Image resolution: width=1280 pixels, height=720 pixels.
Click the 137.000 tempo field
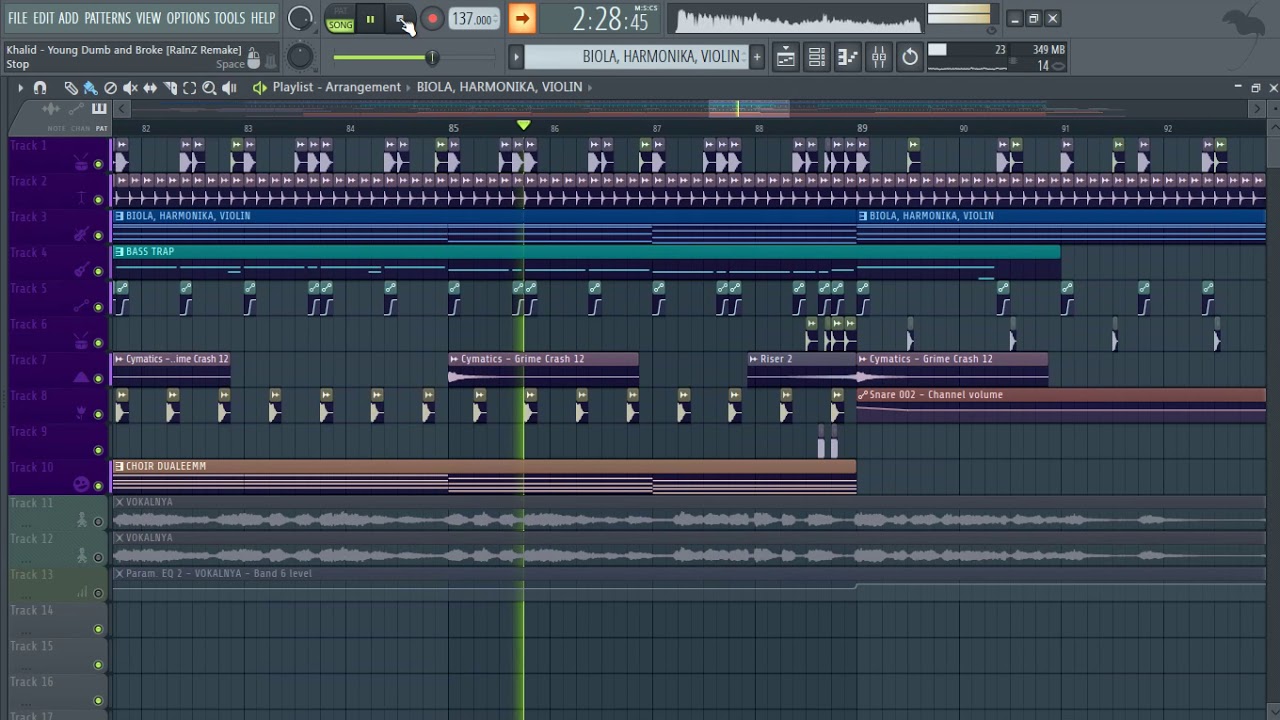pyautogui.click(x=473, y=19)
